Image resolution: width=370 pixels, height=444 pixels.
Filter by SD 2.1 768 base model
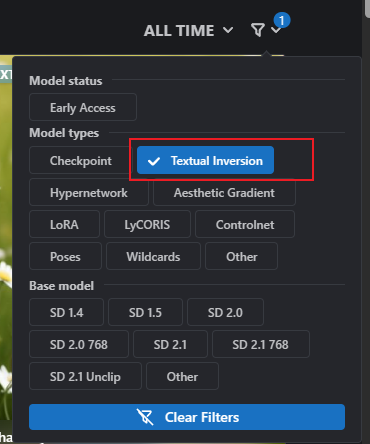pos(261,344)
